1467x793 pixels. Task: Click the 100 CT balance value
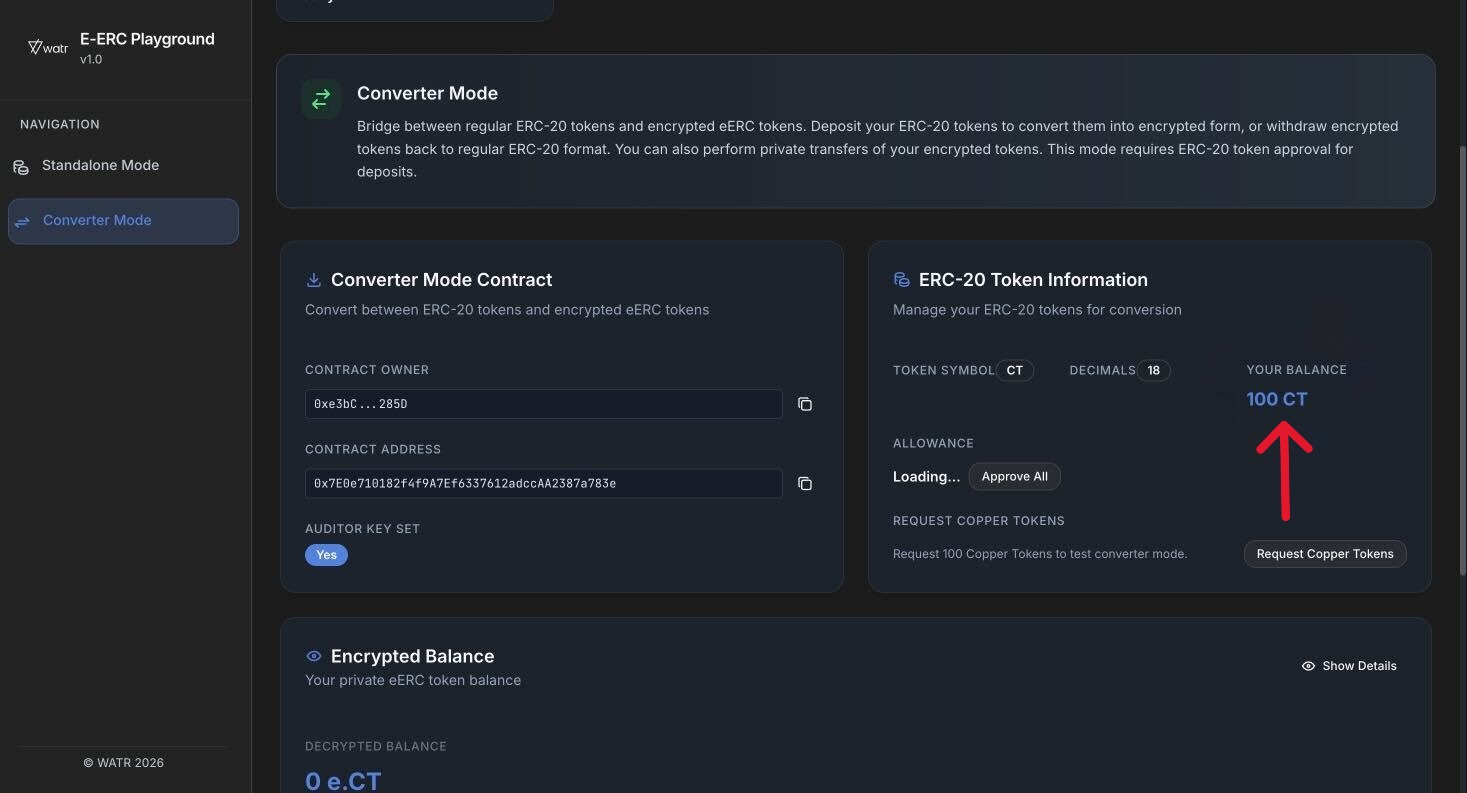pos(1276,399)
